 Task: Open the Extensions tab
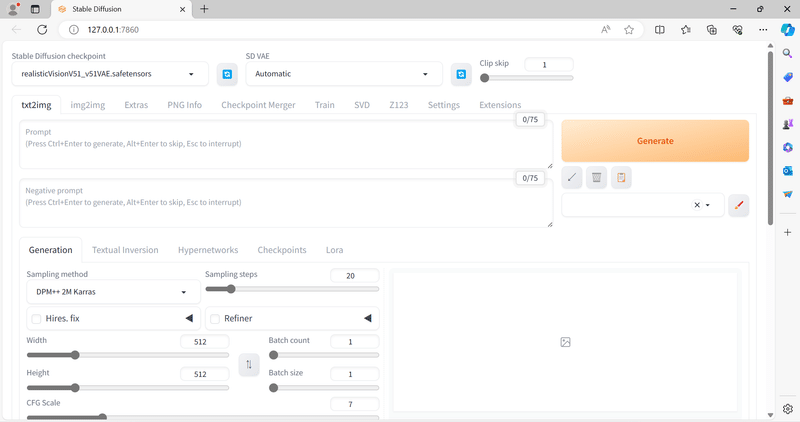pos(500,105)
